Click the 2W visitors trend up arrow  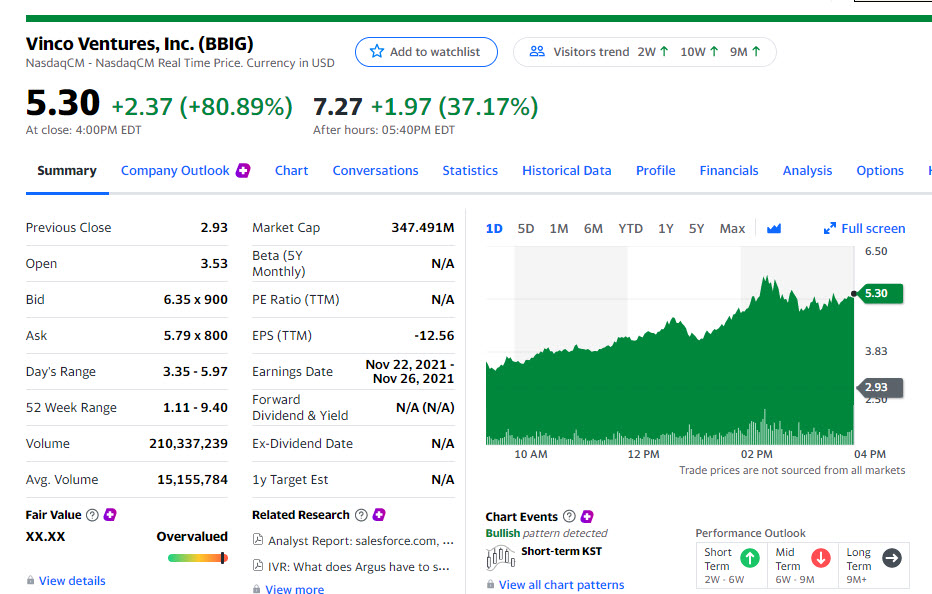[x=664, y=52]
